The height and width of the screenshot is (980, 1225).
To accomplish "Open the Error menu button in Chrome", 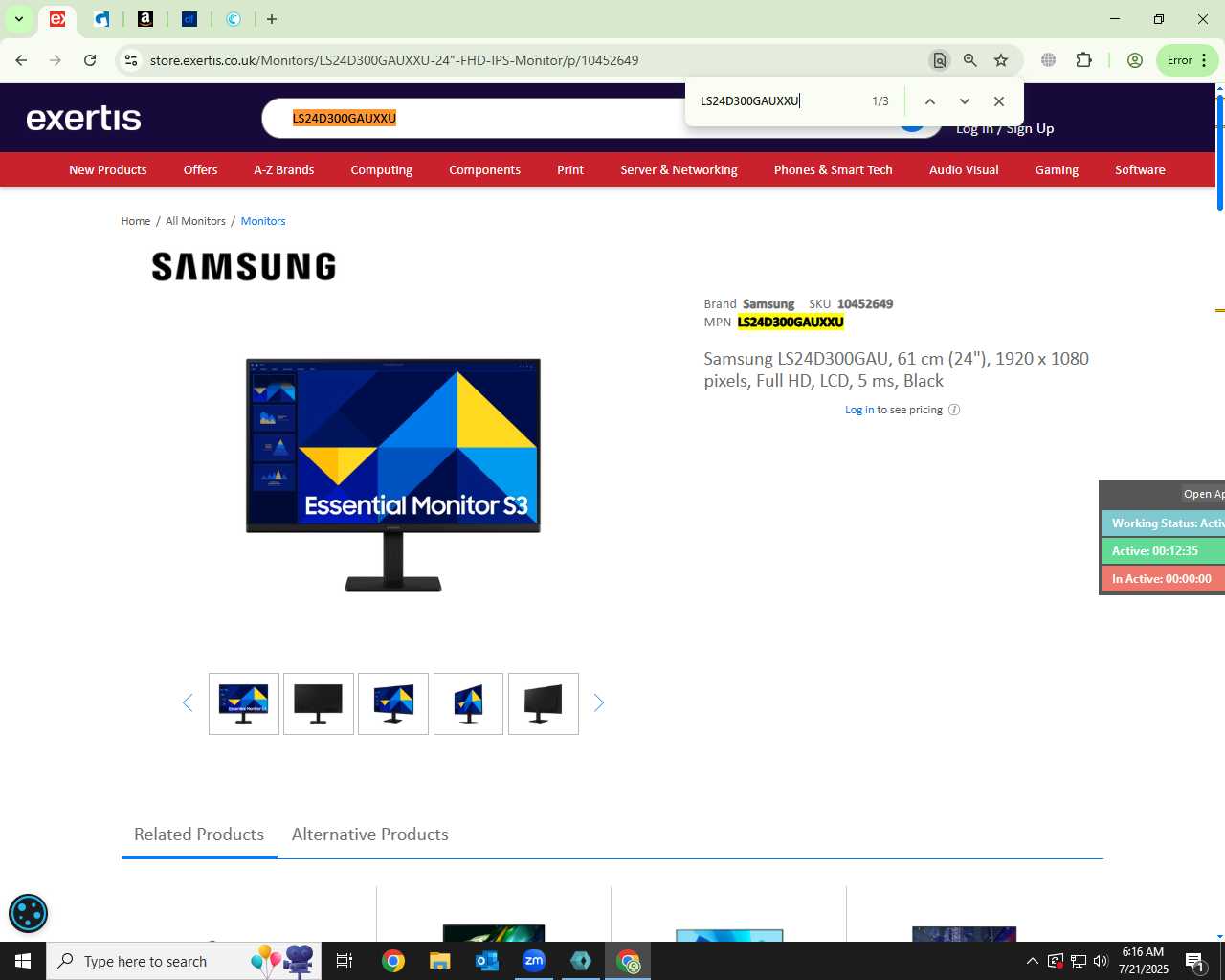I will [1188, 60].
